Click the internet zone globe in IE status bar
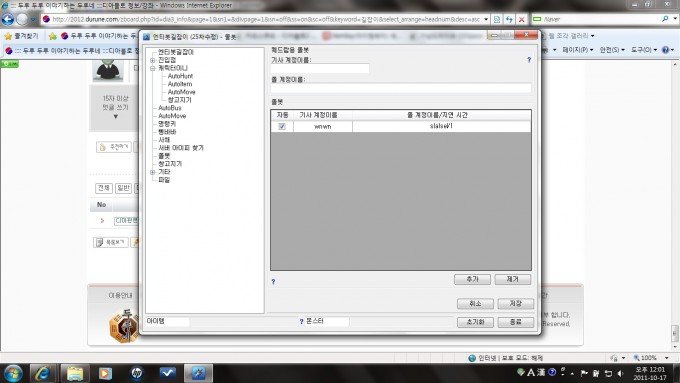The height and width of the screenshot is (383, 680). (472, 358)
